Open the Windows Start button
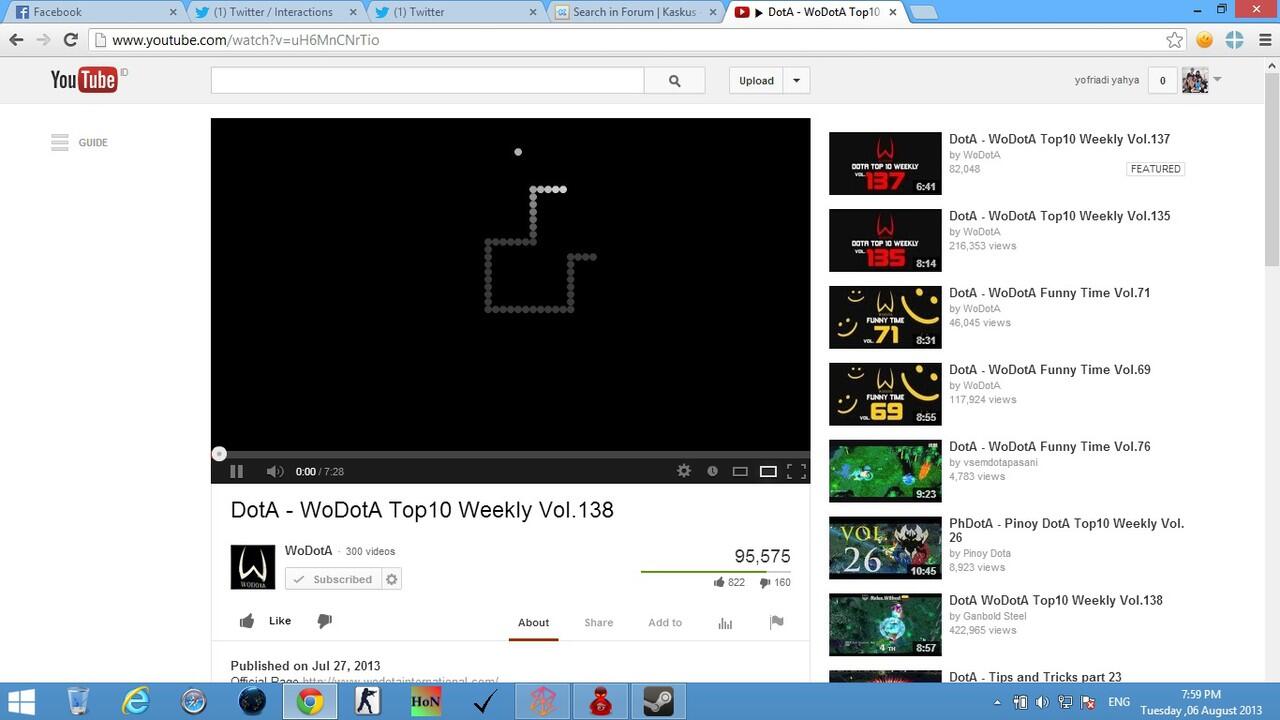 (x=22, y=701)
